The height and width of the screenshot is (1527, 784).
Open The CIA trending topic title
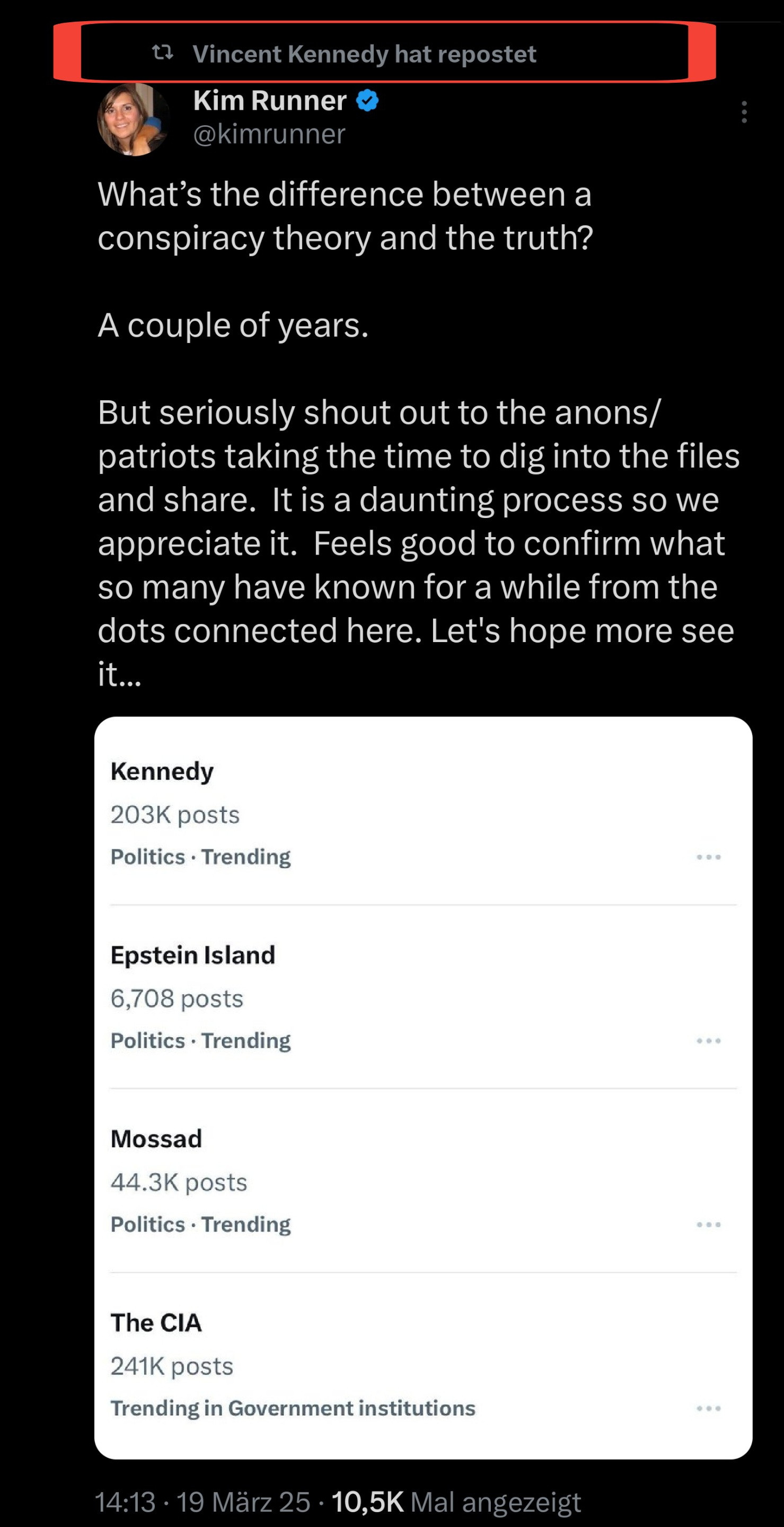pos(156,1322)
